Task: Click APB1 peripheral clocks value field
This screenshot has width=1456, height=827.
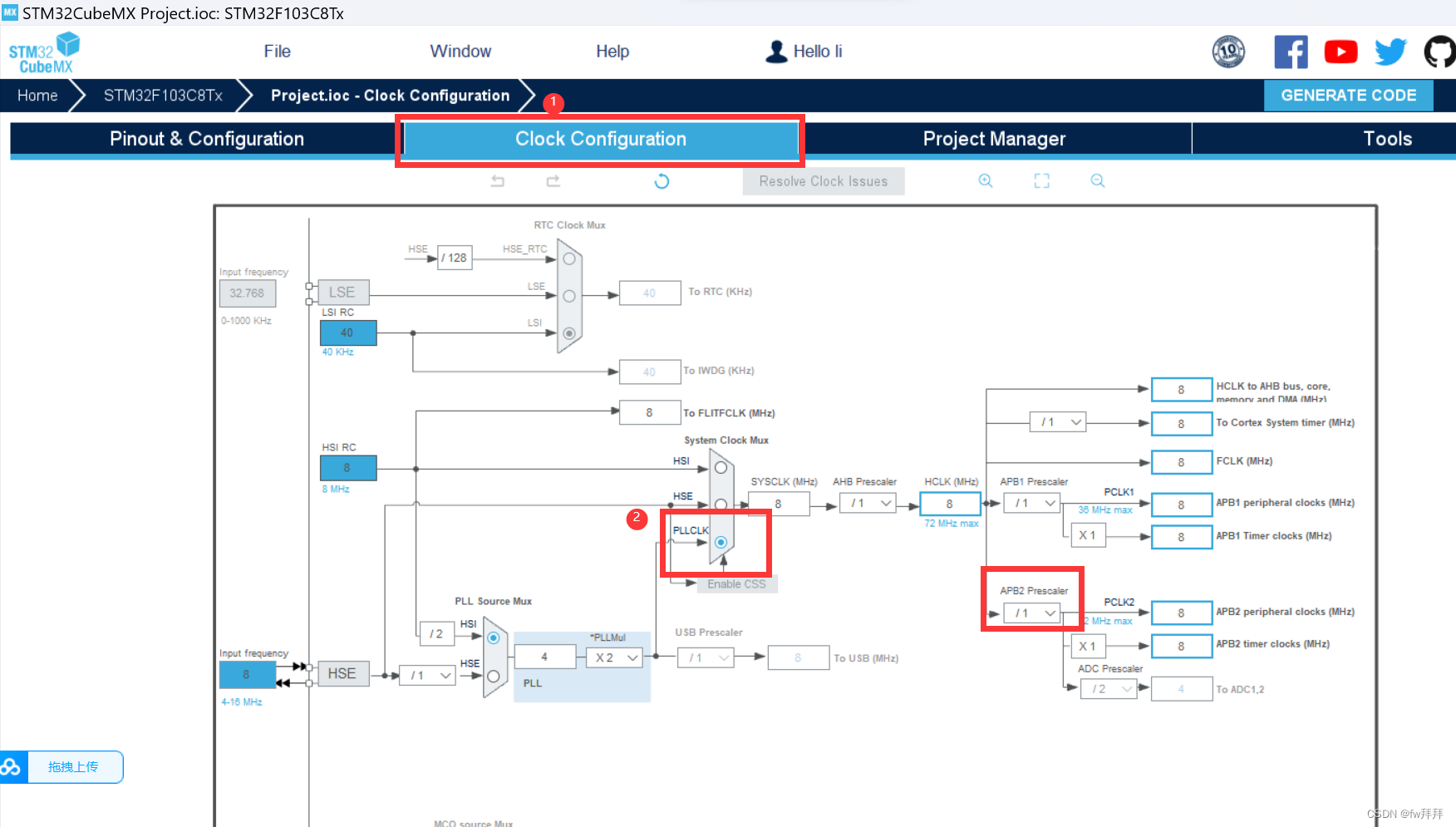Action: [x=1182, y=505]
